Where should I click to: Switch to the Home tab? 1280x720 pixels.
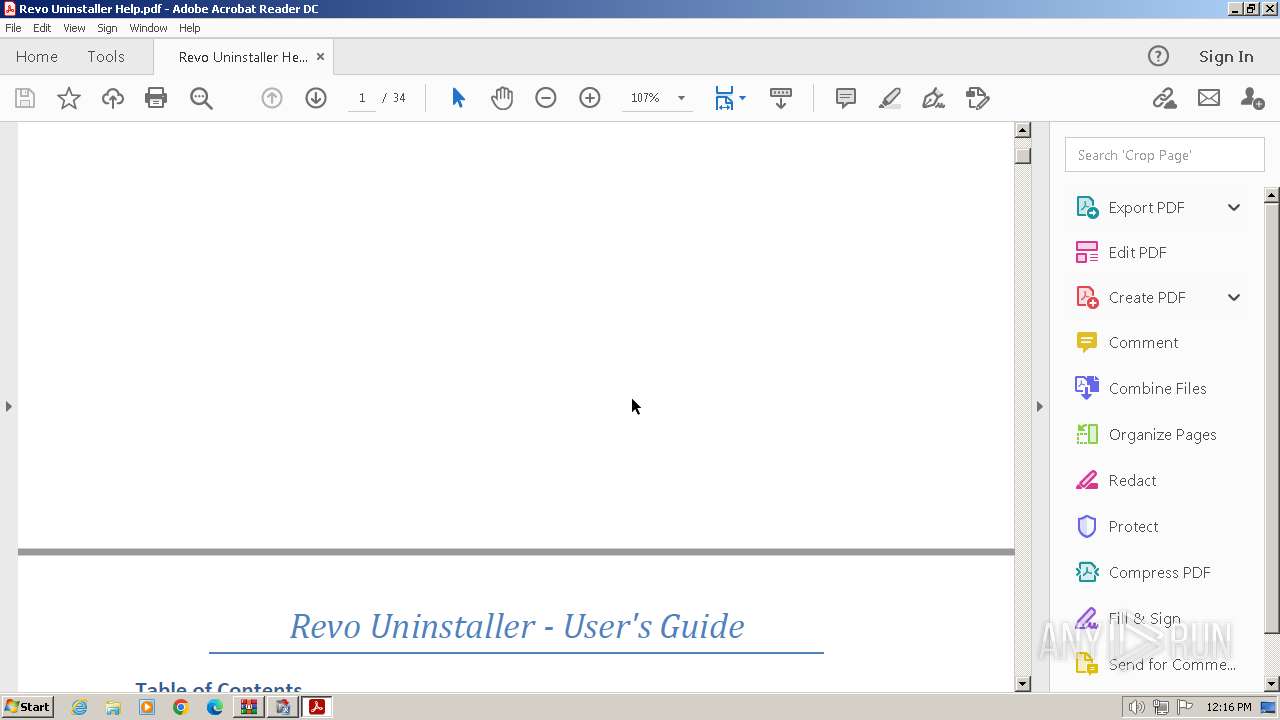(x=37, y=57)
